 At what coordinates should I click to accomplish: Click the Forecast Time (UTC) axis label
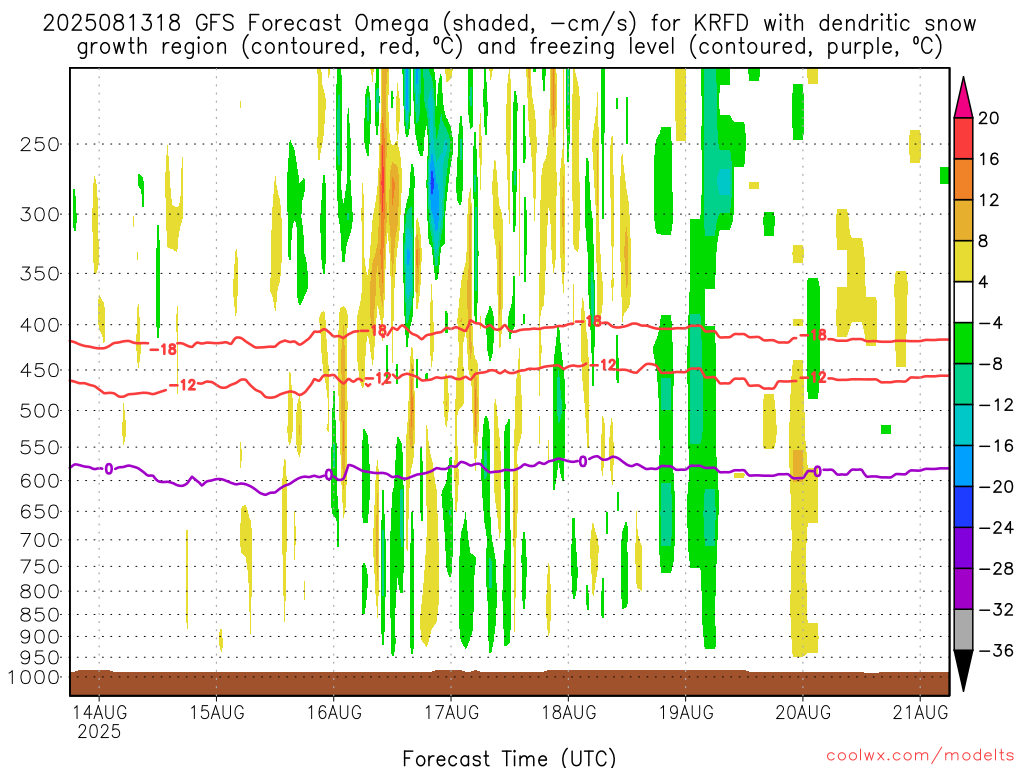tap(509, 758)
